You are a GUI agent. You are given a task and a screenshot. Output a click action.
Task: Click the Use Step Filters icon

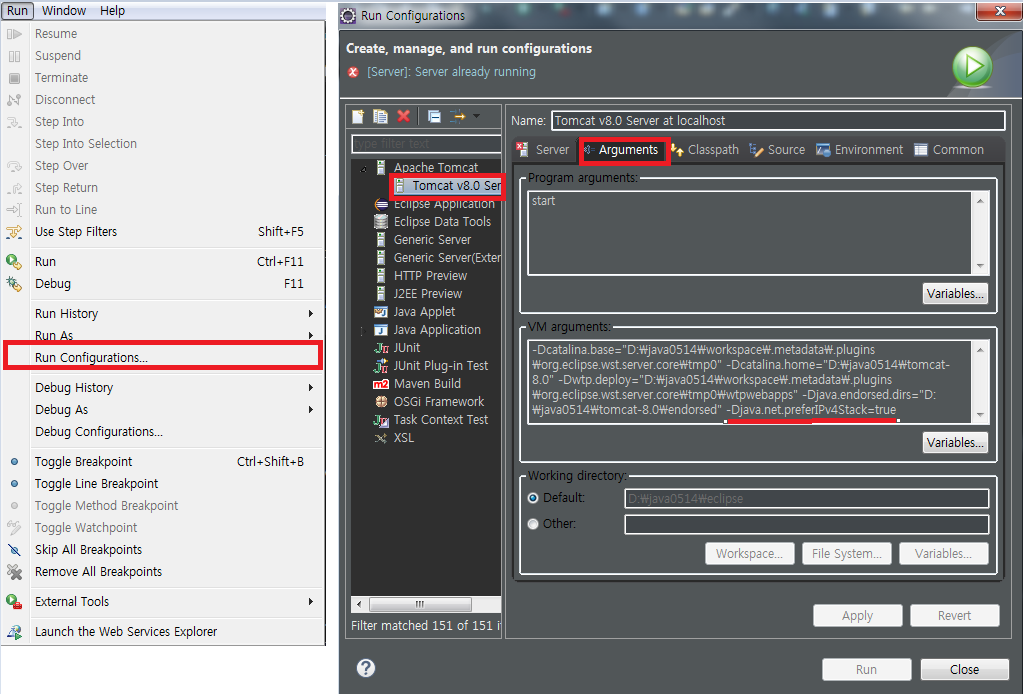[14, 232]
